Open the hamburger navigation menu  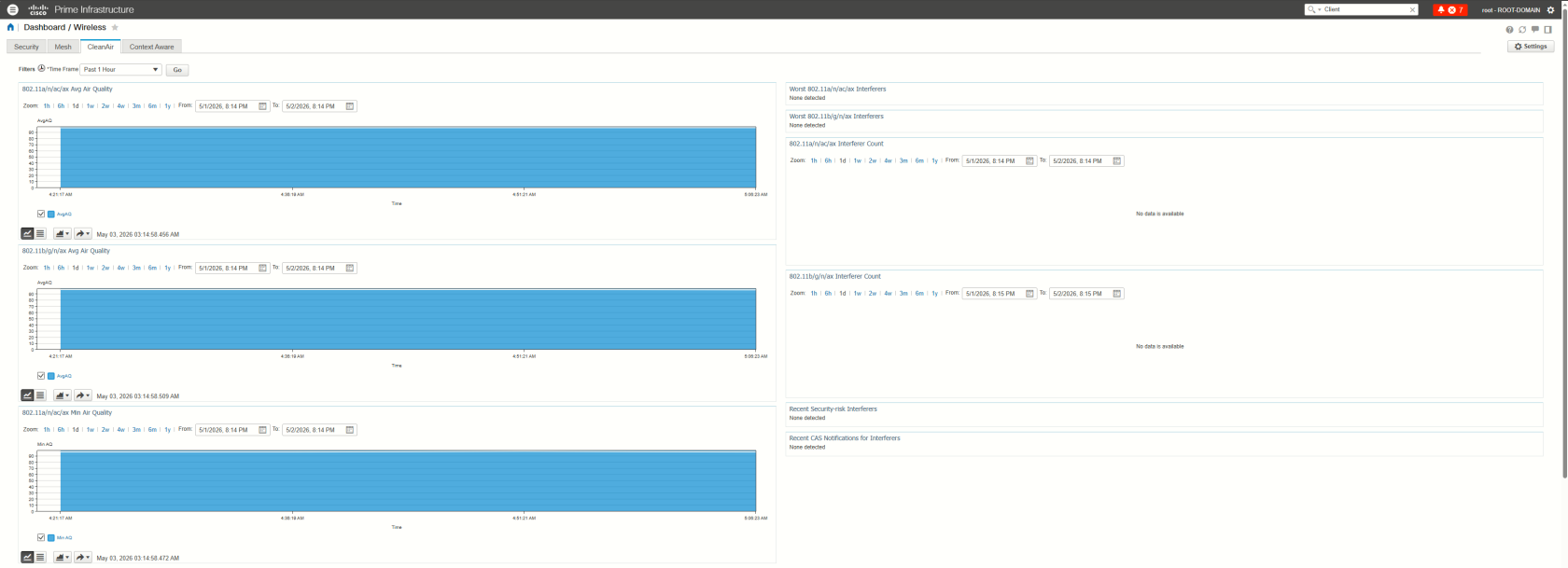pos(12,9)
